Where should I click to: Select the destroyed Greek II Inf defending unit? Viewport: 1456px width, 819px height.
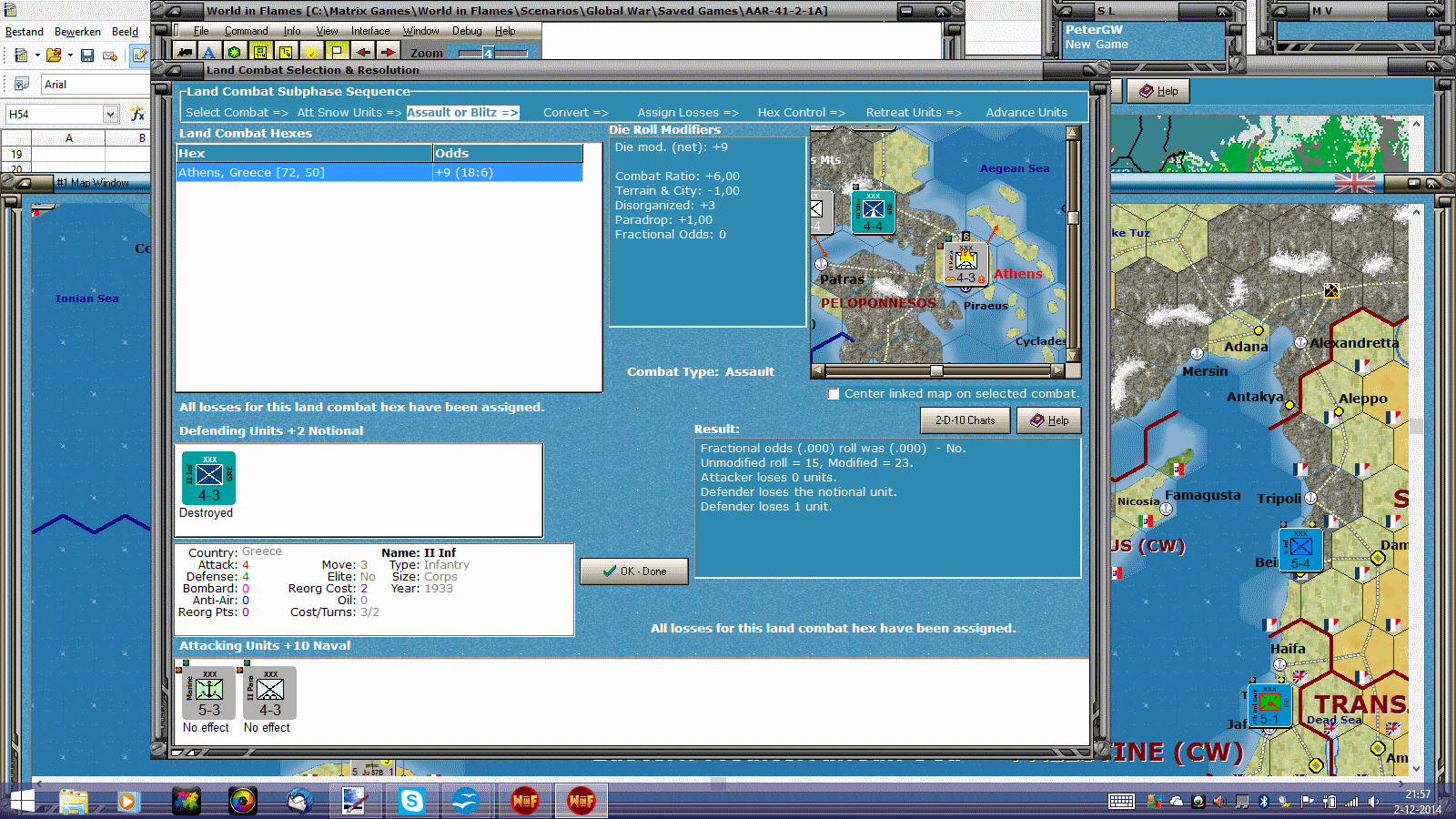[209, 478]
